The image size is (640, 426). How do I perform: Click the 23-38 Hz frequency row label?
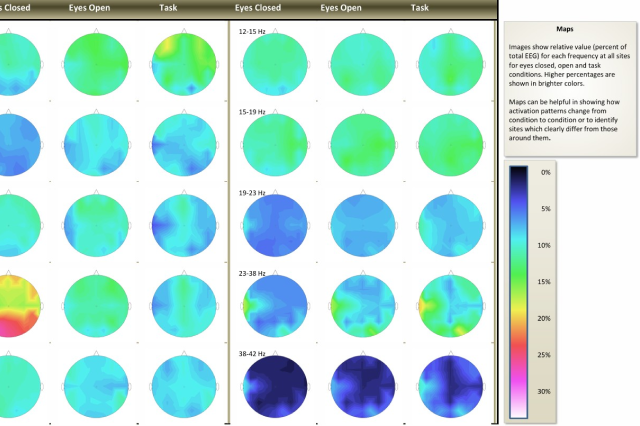point(251,273)
